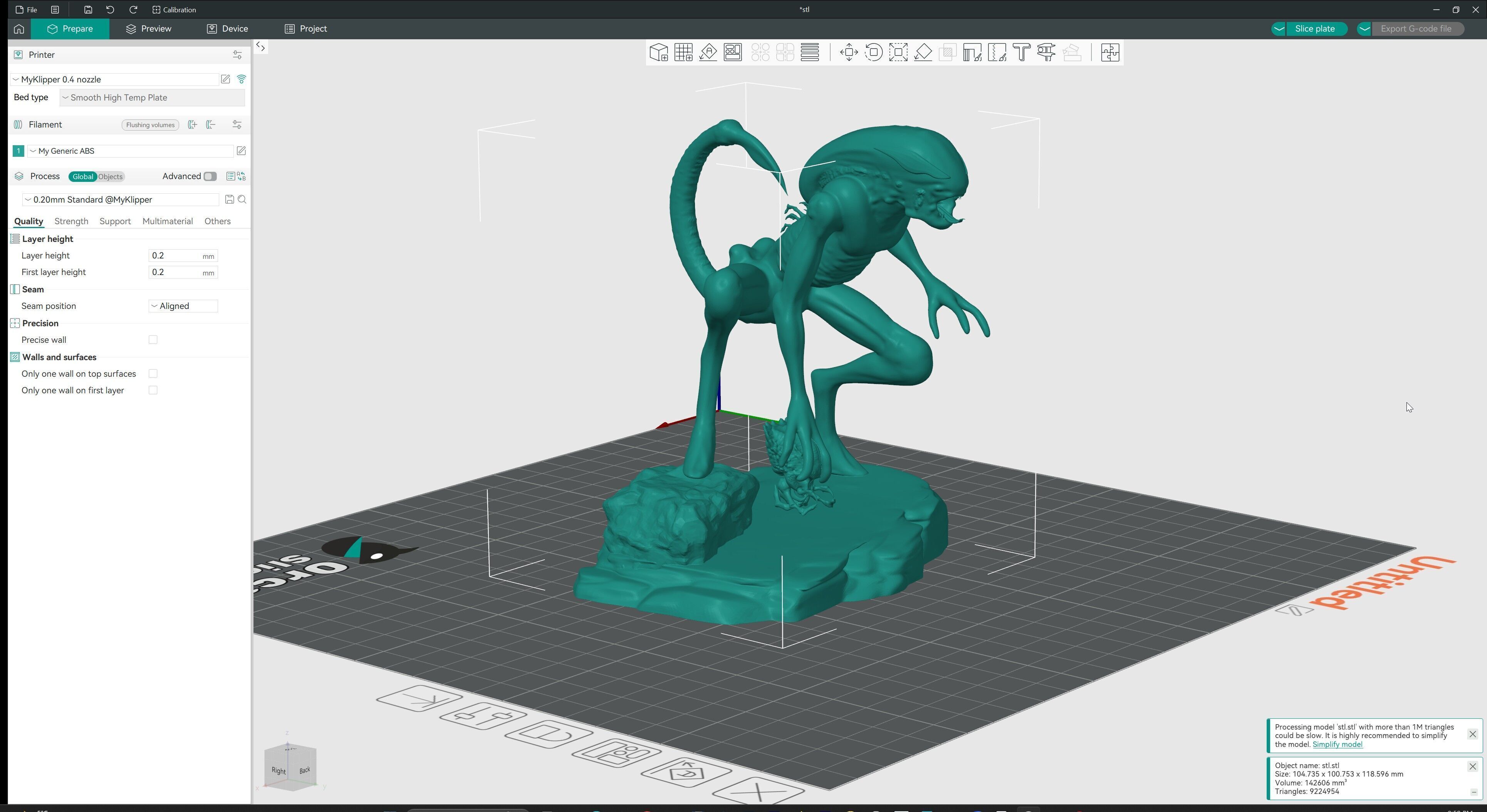
Task: Click the Layer height input field
Action: pyautogui.click(x=183, y=256)
